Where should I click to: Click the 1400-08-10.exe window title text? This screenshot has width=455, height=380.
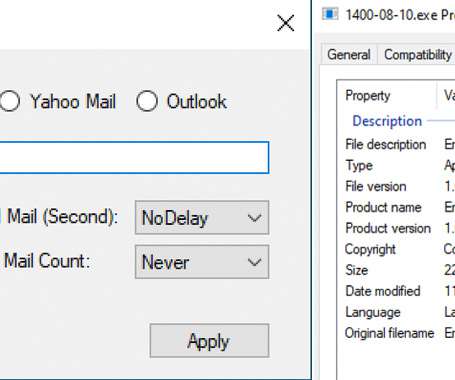click(400, 15)
